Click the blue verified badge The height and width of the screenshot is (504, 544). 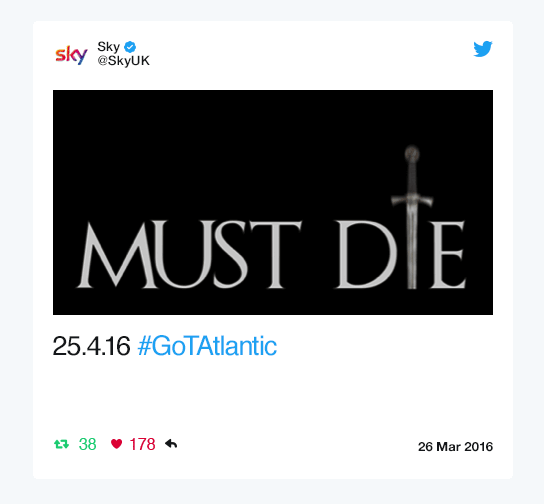pos(130,46)
